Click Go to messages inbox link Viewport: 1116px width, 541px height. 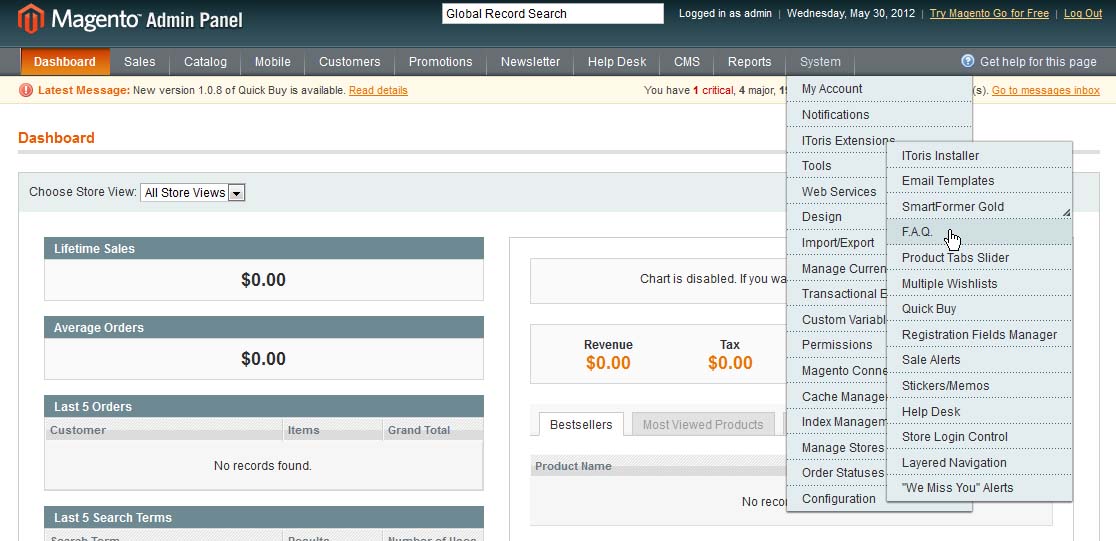(x=1046, y=90)
